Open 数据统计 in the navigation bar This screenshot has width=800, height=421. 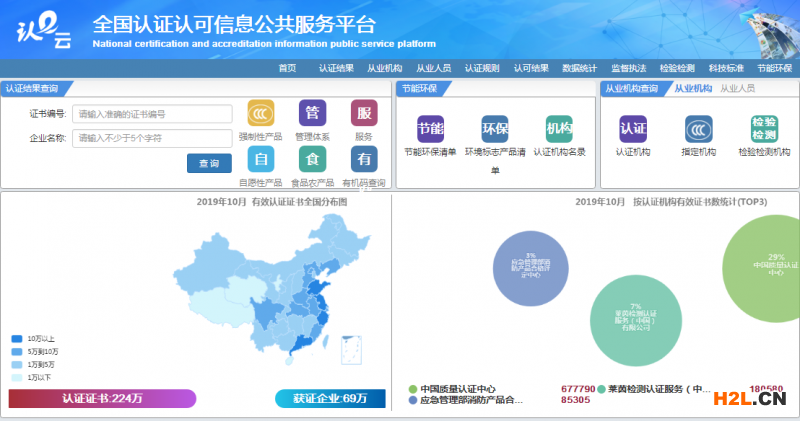(x=579, y=68)
